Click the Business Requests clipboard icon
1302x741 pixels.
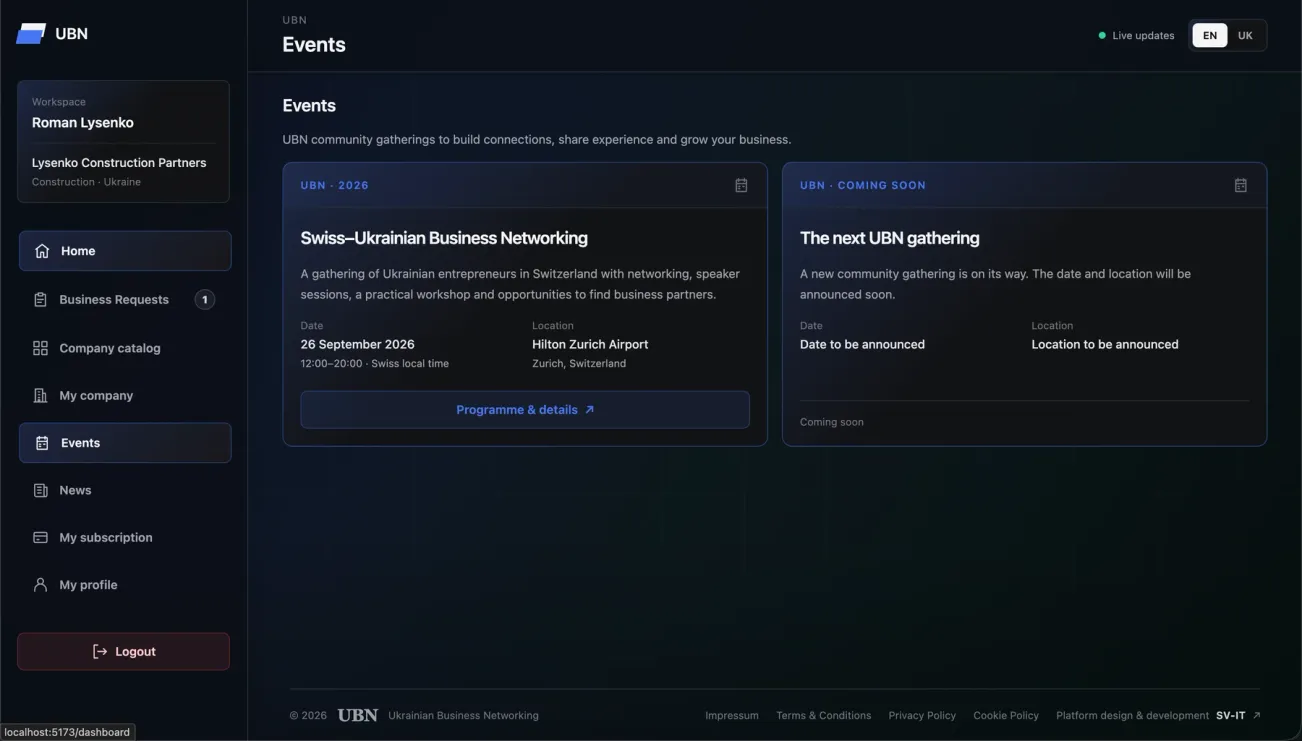click(x=40, y=300)
